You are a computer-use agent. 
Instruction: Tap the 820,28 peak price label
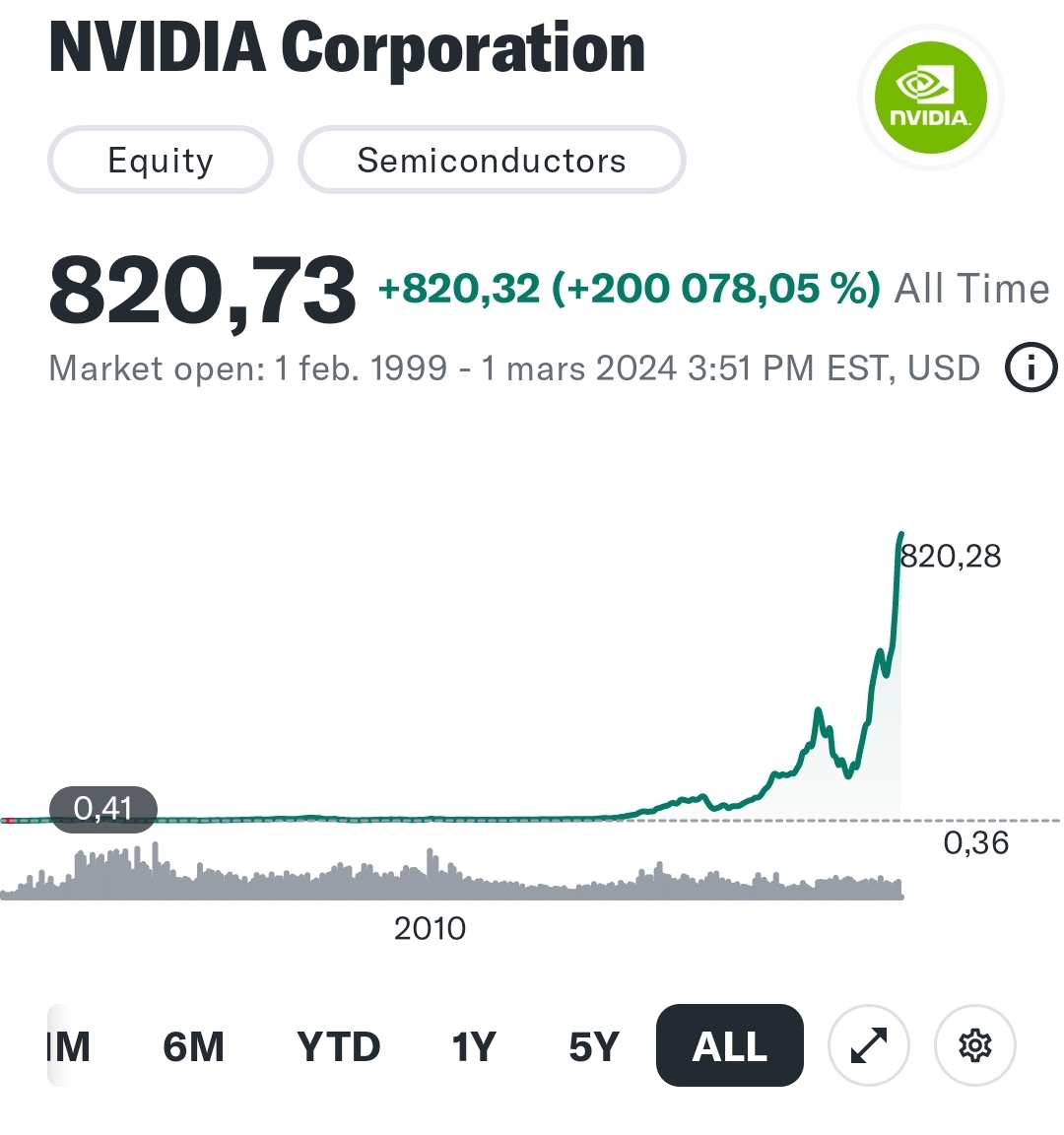(x=951, y=557)
